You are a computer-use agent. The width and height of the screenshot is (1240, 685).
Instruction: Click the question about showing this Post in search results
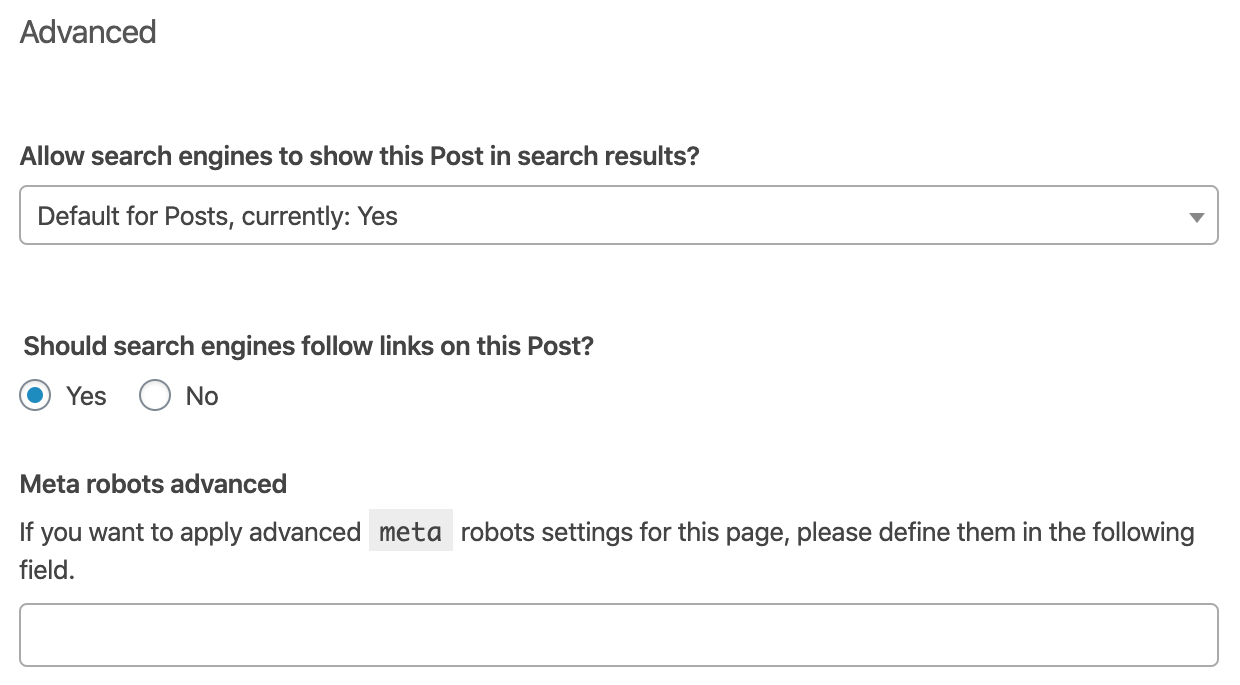tap(360, 156)
